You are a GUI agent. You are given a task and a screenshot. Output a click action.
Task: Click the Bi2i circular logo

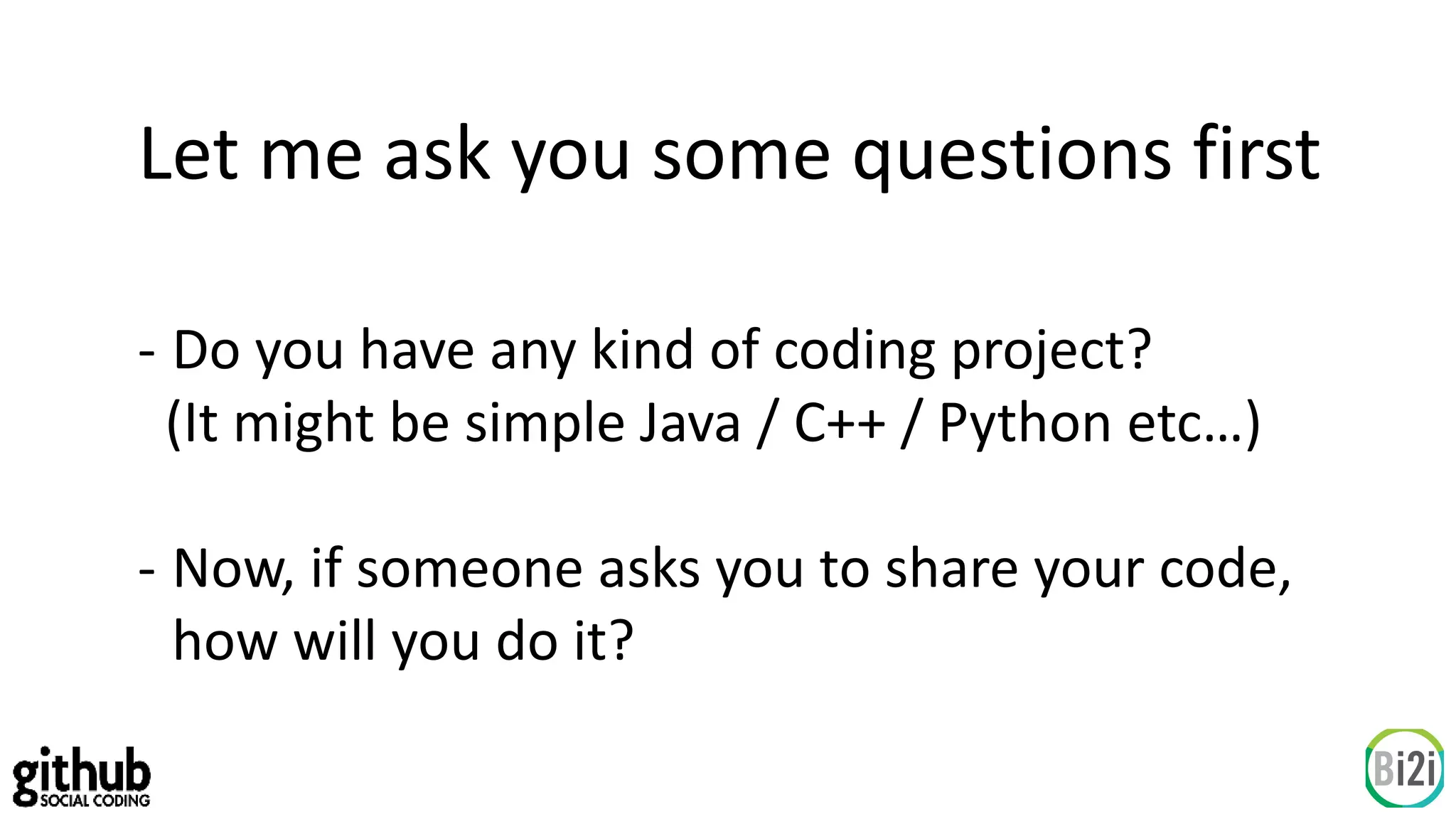[x=1404, y=768]
